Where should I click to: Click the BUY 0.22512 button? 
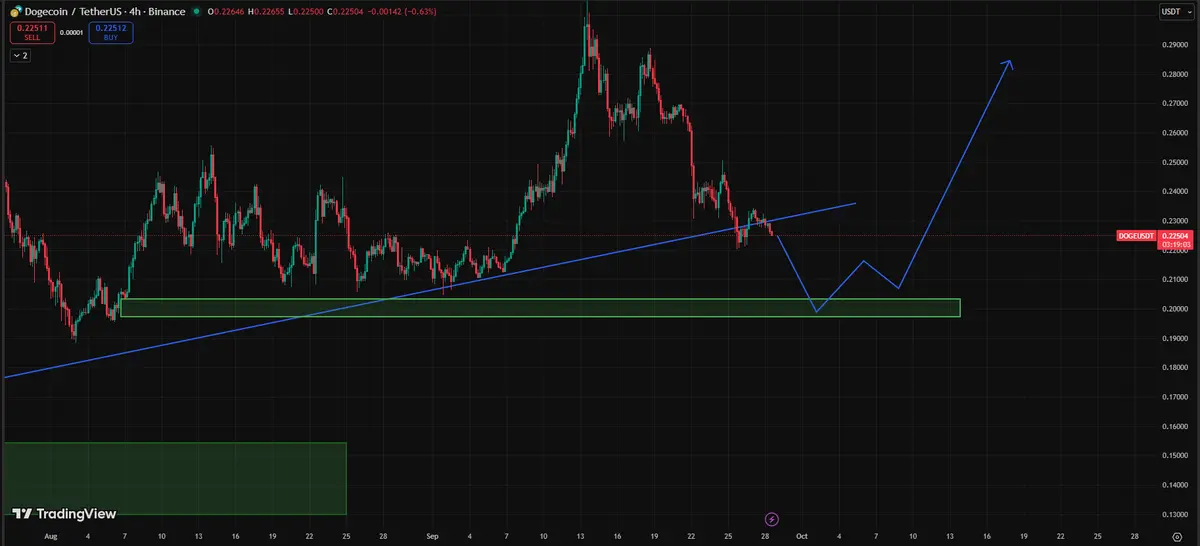click(x=110, y=33)
